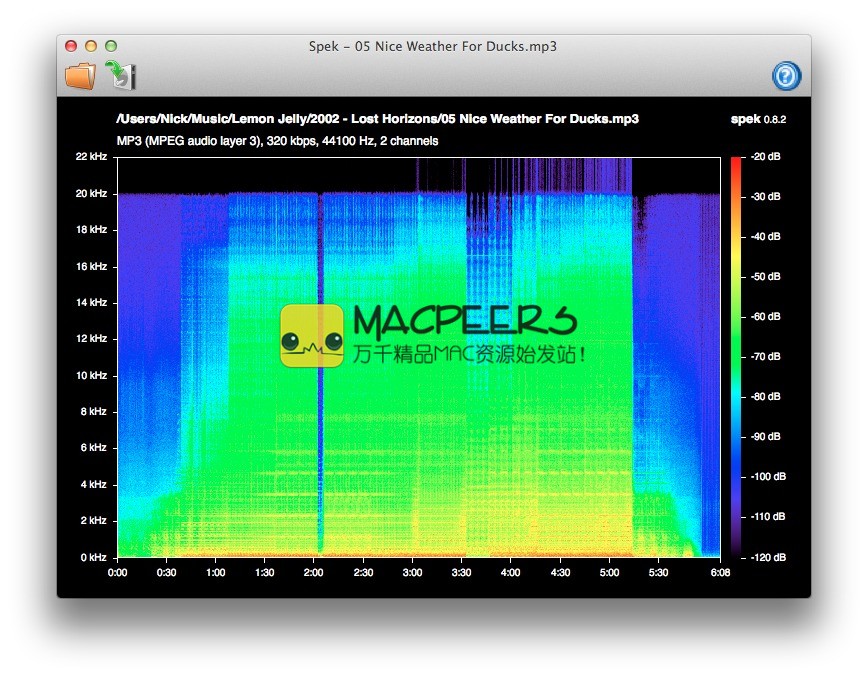Zoom the Spek window with green button
The width and height of the screenshot is (868, 677).
tap(111, 46)
